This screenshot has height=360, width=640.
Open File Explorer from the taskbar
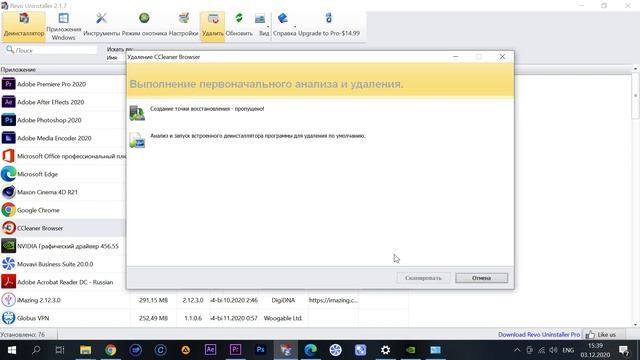(x=85, y=350)
